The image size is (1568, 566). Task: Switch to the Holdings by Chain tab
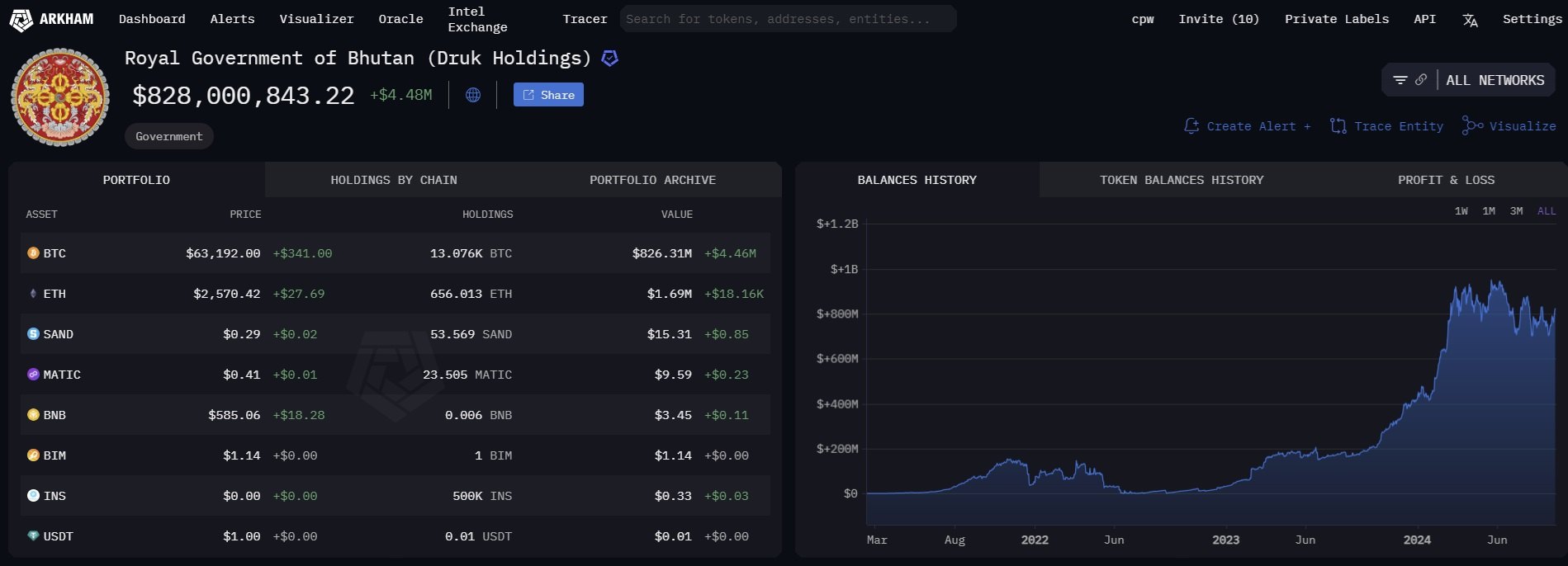(x=394, y=180)
